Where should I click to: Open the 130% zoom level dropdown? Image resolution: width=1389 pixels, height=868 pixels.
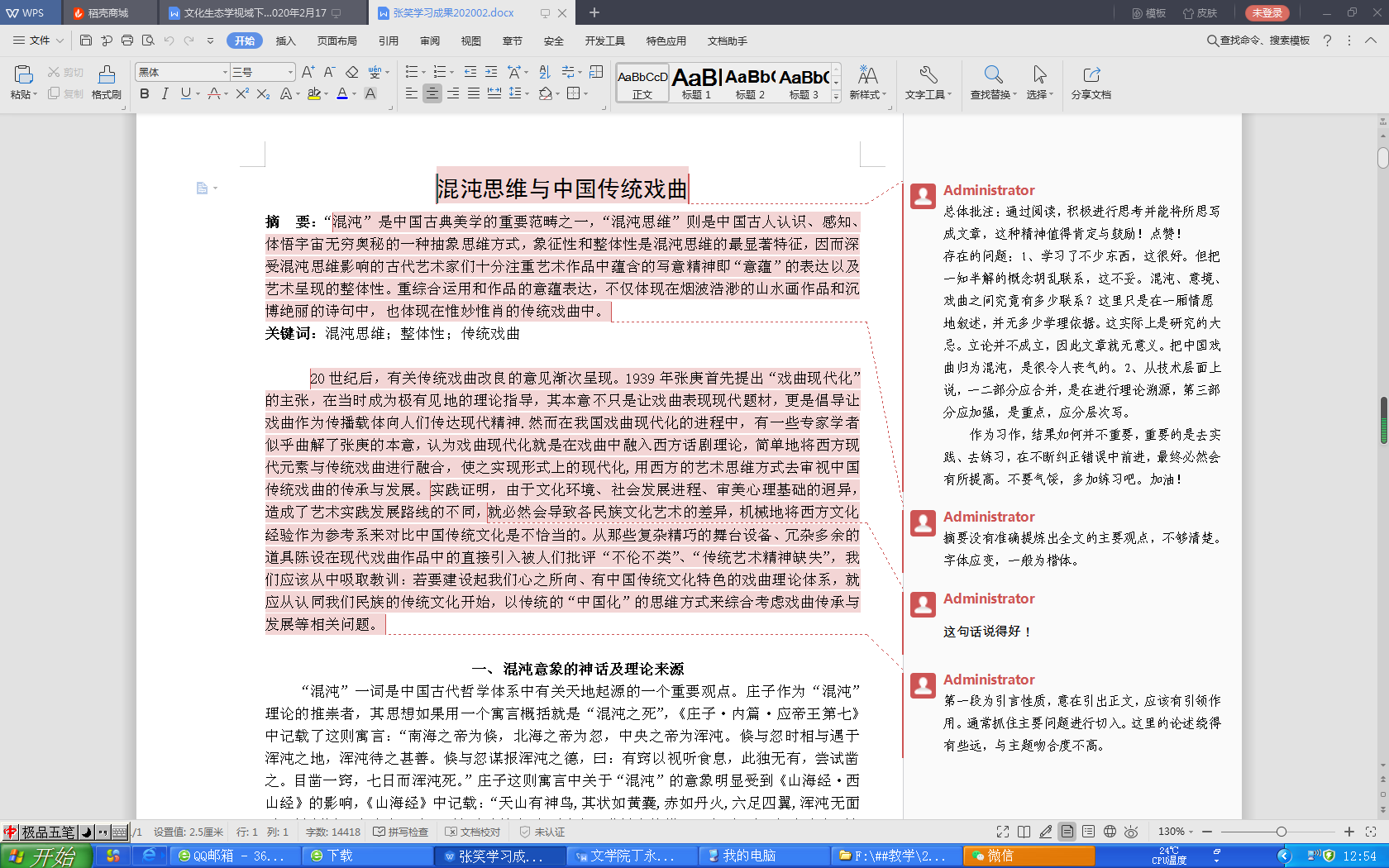(1176, 832)
